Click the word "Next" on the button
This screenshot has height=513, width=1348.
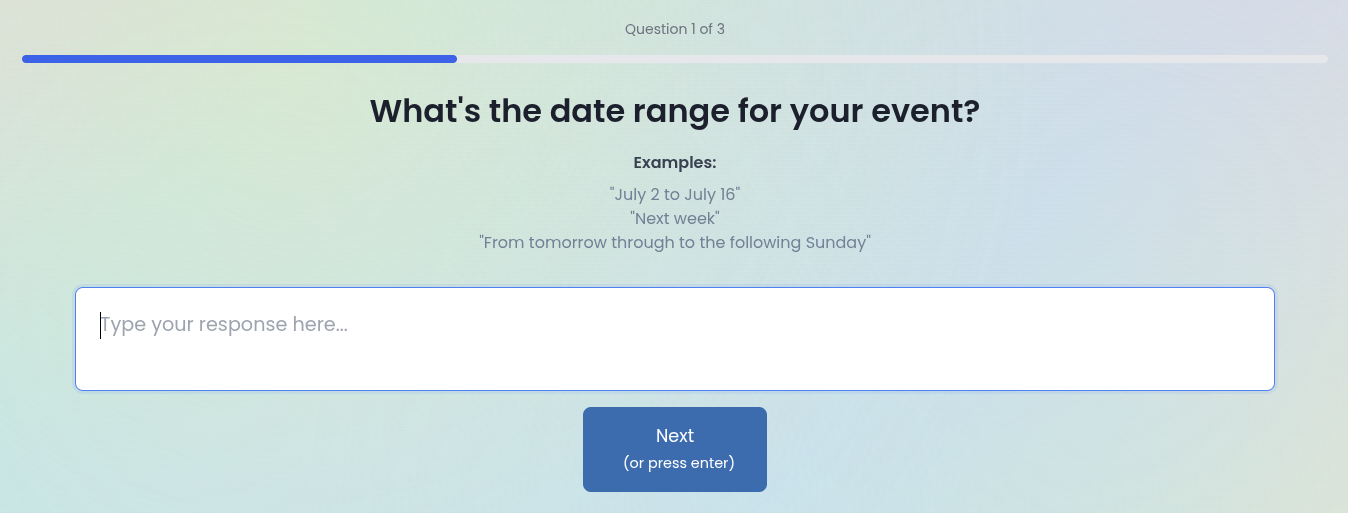point(674,436)
